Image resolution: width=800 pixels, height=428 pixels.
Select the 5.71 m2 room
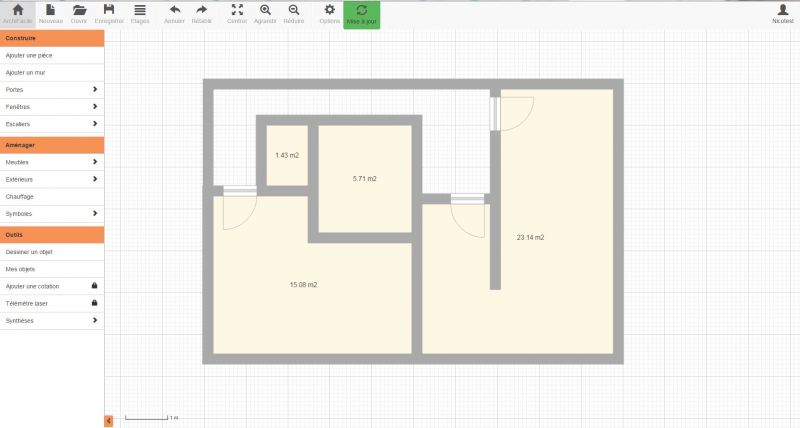coord(364,178)
